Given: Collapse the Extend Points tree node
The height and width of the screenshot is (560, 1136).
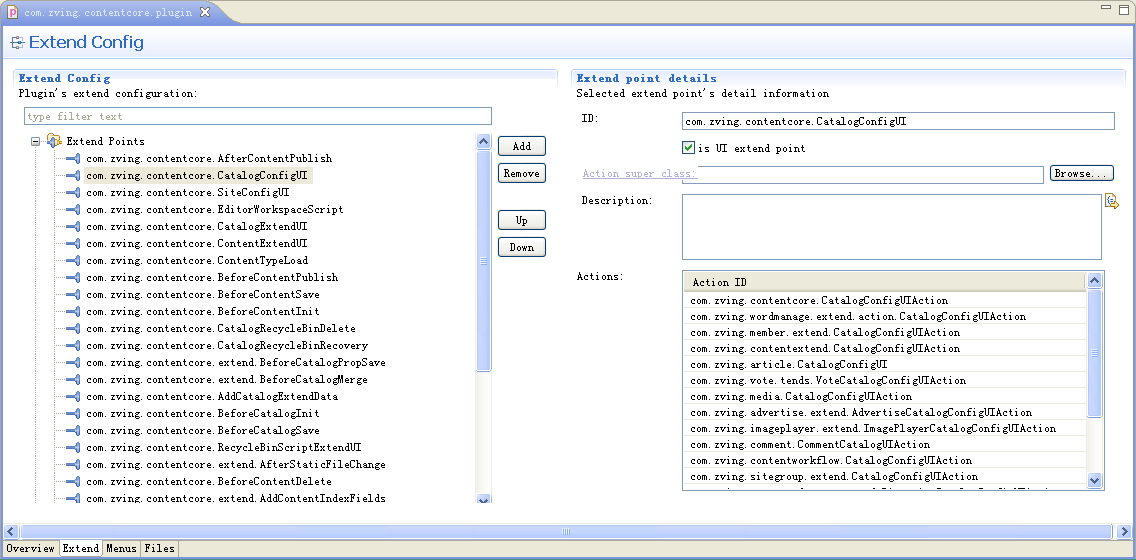Looking at the screenshot, I should point(36,142).
